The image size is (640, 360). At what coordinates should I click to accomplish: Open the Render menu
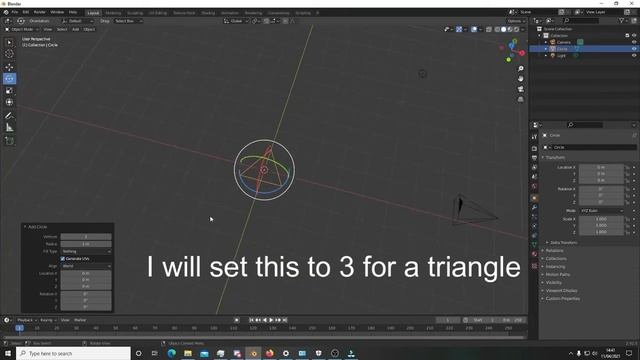pos(40,12)
